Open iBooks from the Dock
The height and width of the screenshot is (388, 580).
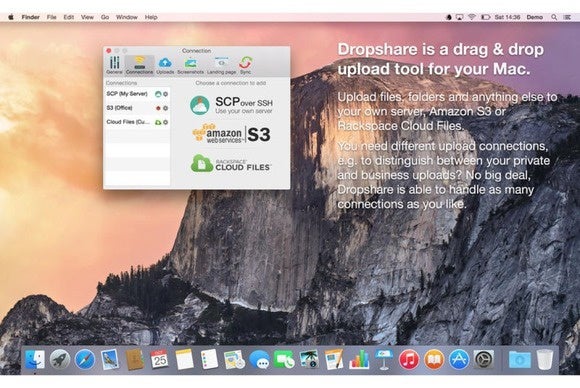coord(434,360)
